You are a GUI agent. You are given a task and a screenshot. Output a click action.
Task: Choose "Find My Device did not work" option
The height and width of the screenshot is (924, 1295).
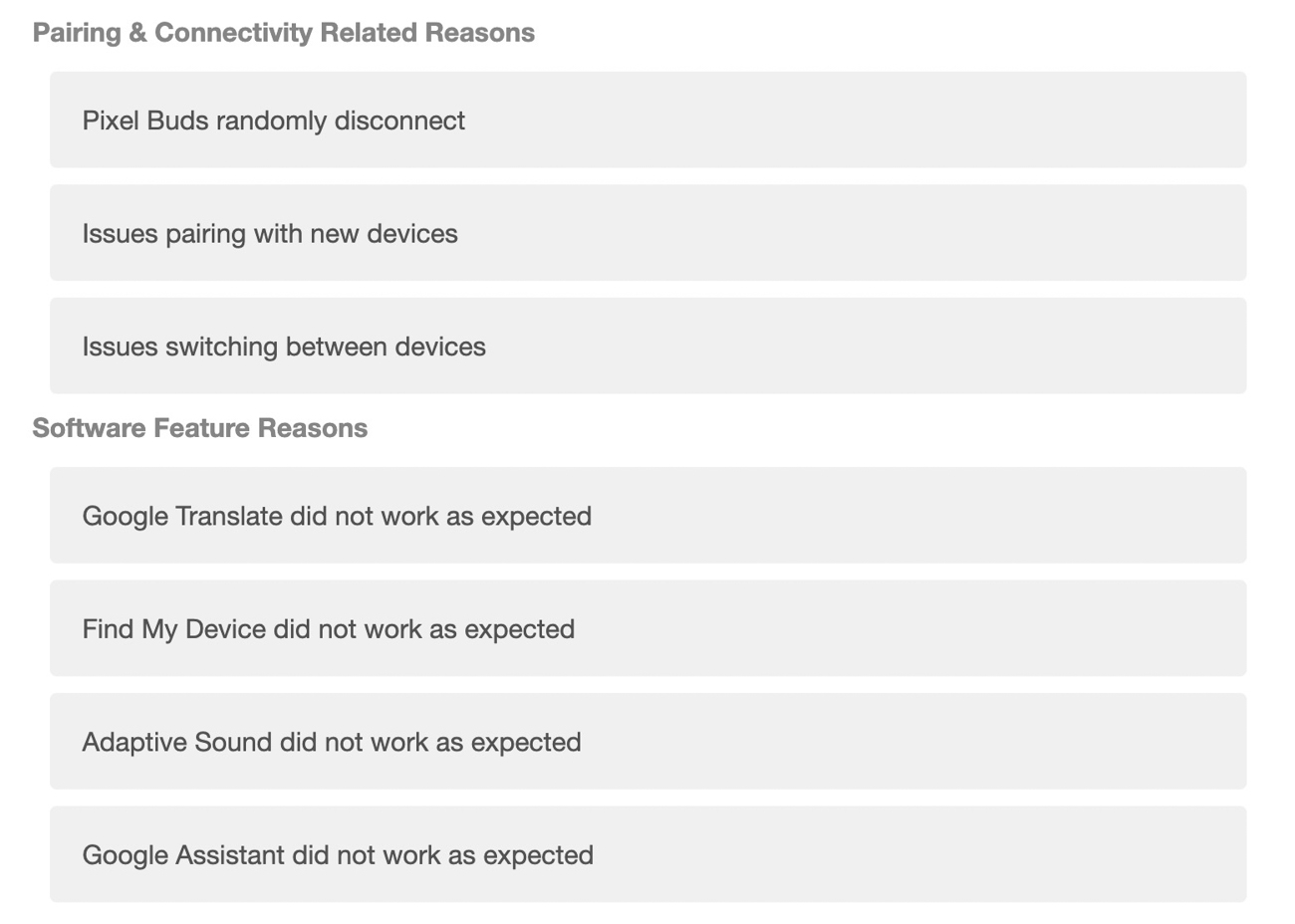tap(647, 629)
